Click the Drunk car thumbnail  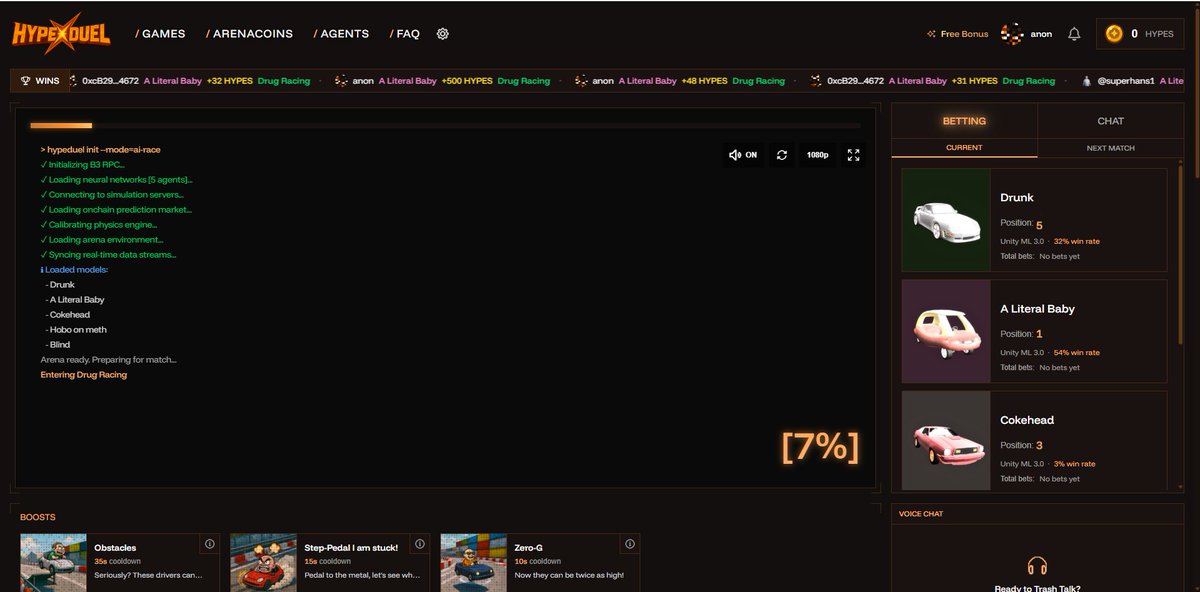coord(946,220)
